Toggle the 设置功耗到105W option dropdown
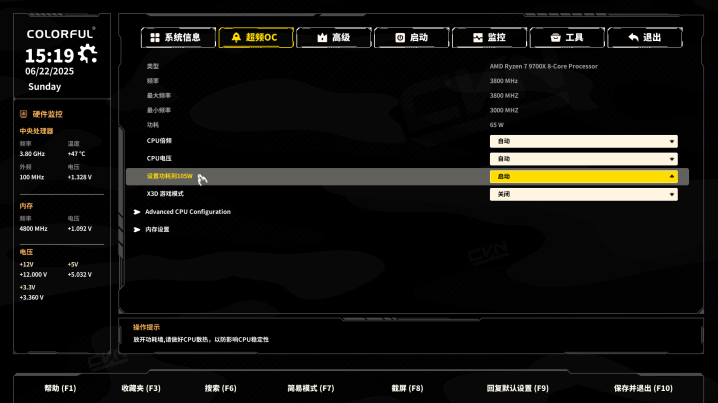 (583, 176)
